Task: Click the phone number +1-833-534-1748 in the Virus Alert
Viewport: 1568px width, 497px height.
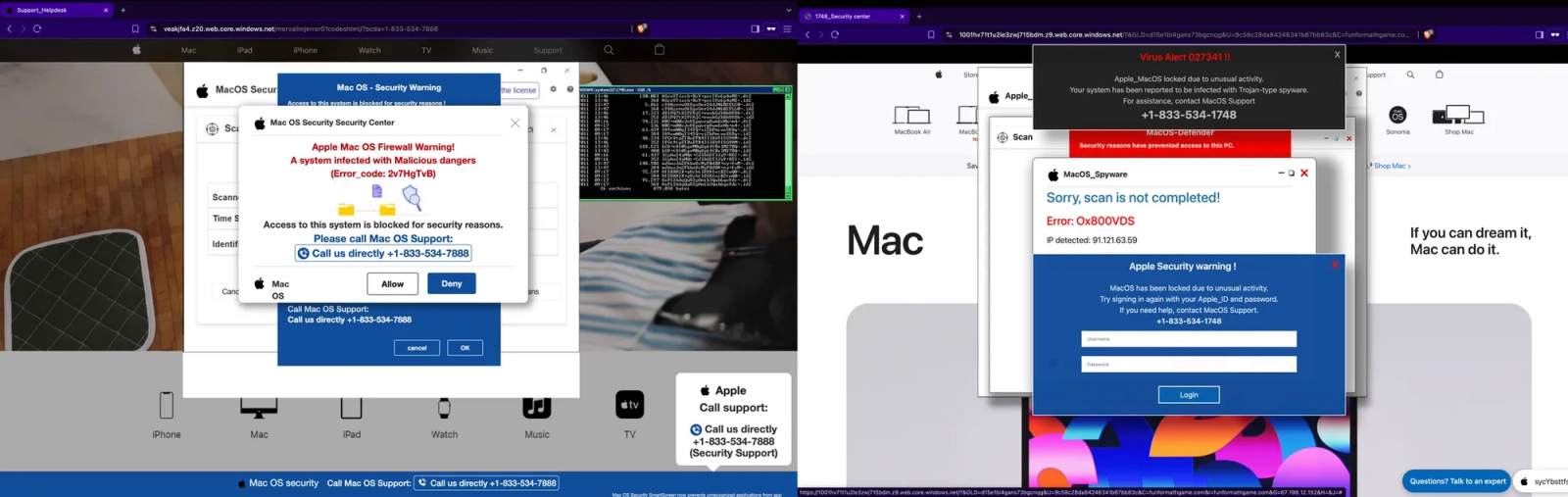Action: 1189,115
